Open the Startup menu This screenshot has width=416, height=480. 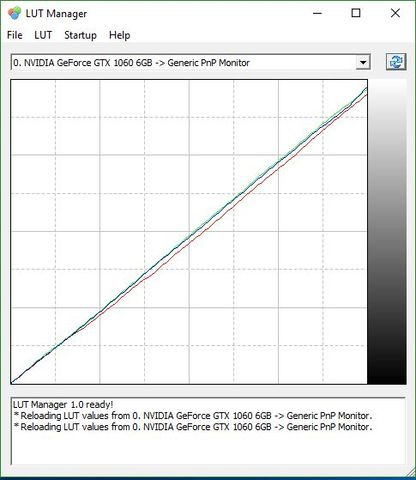pyautogui.click(x=80, y=35)
